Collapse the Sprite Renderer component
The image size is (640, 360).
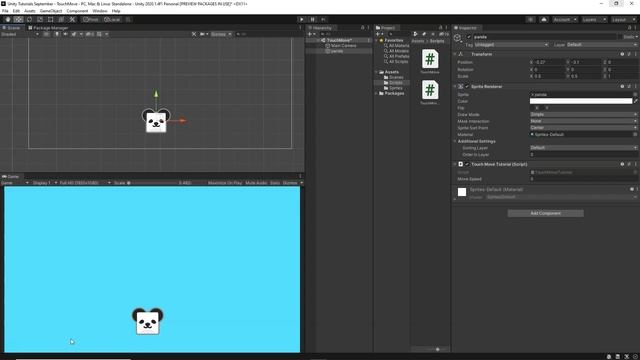click(x=455, y=87)
